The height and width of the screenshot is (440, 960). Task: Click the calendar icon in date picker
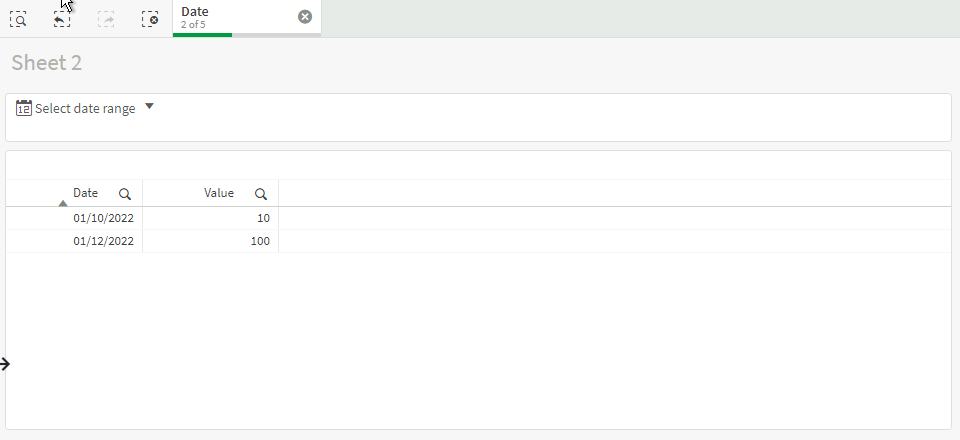coord(23,108)
